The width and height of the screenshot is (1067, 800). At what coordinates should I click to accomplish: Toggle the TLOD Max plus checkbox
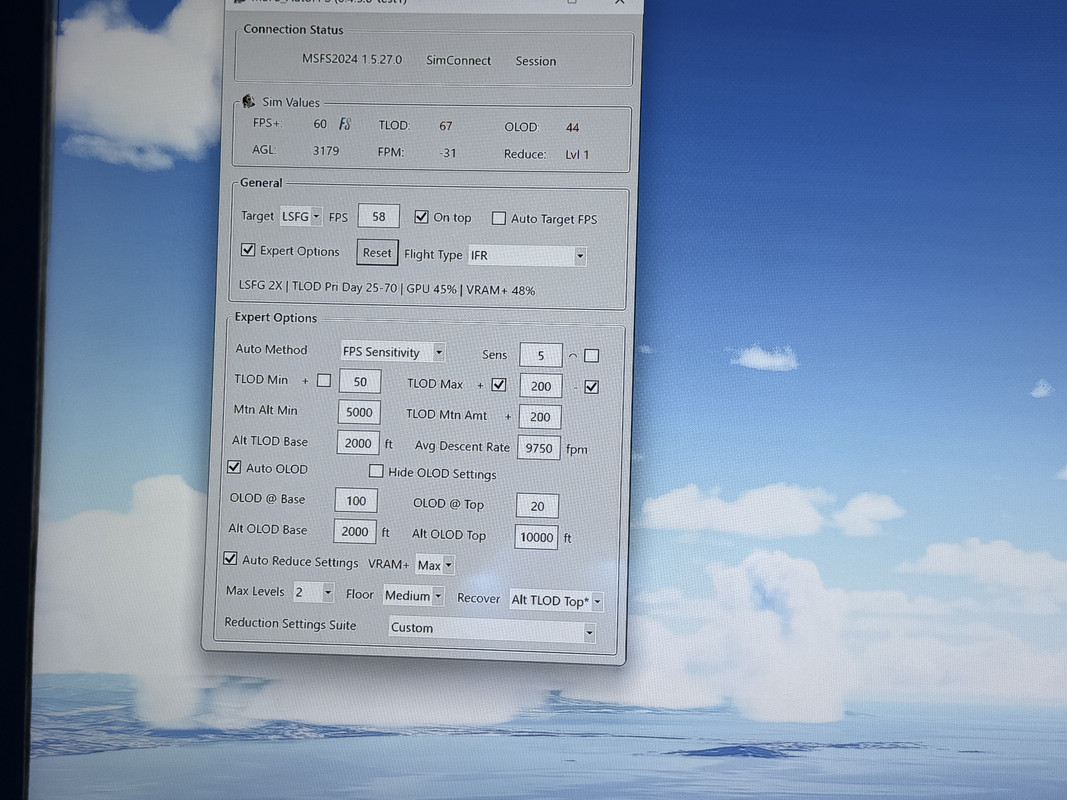coord(499,384)
